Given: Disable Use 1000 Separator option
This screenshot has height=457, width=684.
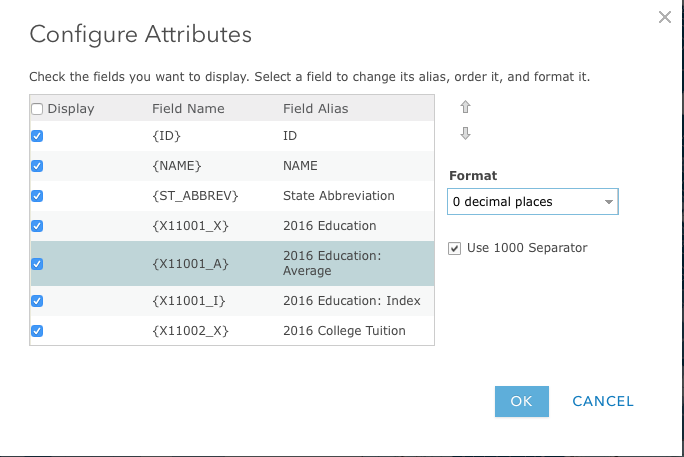Looking at the screenshot, I should click(x=456, y=248).
